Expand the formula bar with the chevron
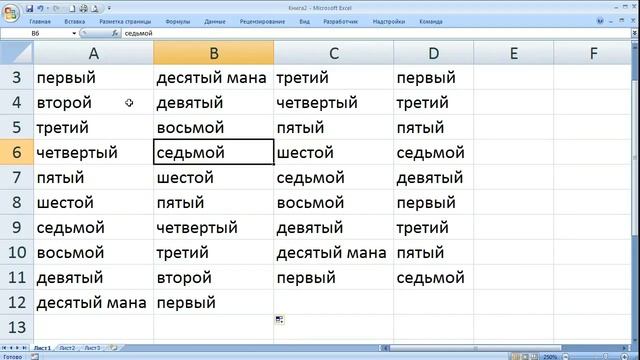Image resolution: width=640 pixels, height=360 pixels. click(x=635, y=33)
